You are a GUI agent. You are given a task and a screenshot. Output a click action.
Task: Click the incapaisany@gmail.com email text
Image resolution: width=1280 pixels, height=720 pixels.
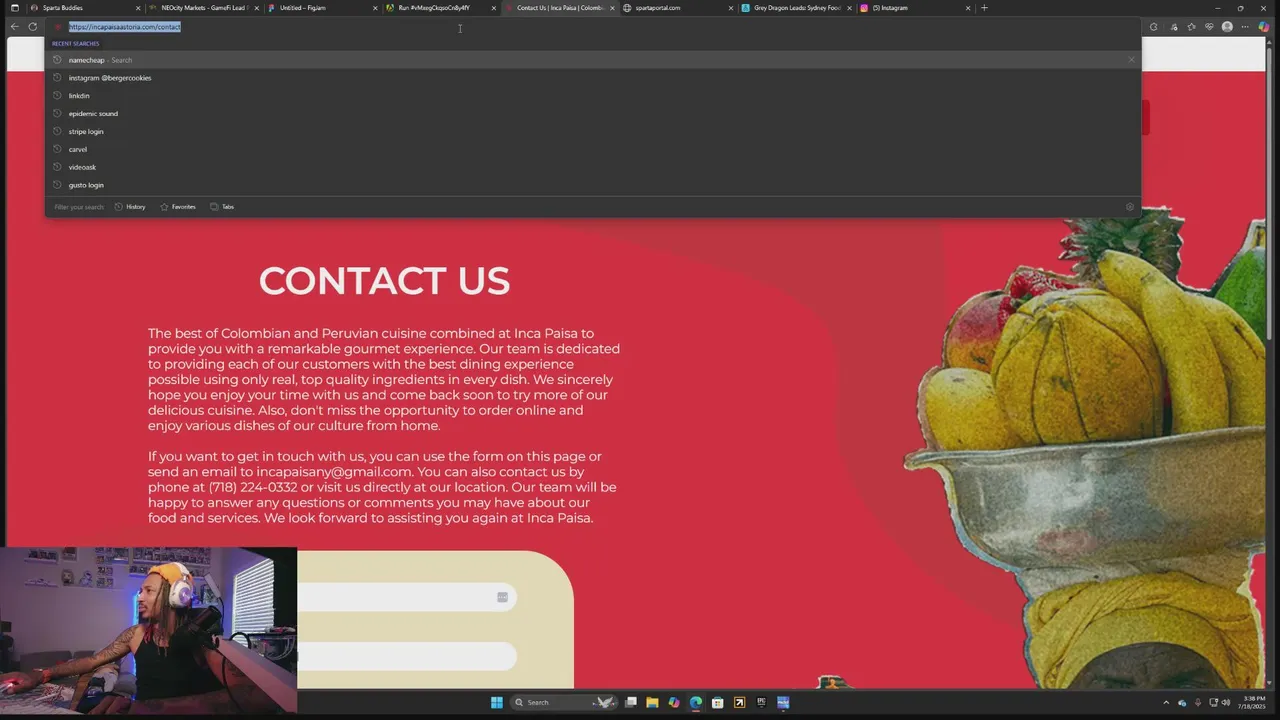(334, 472)
